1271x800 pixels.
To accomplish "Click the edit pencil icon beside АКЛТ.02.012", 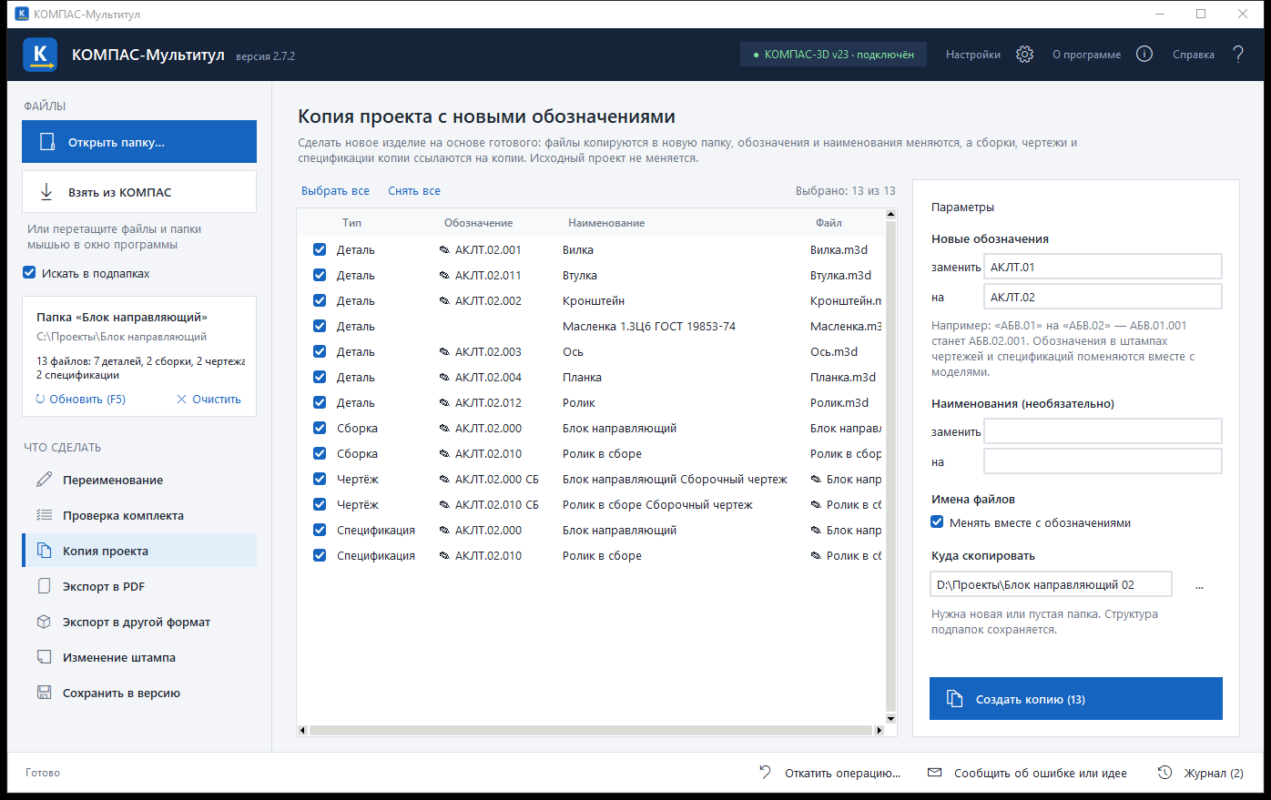I will pos(445,403).
